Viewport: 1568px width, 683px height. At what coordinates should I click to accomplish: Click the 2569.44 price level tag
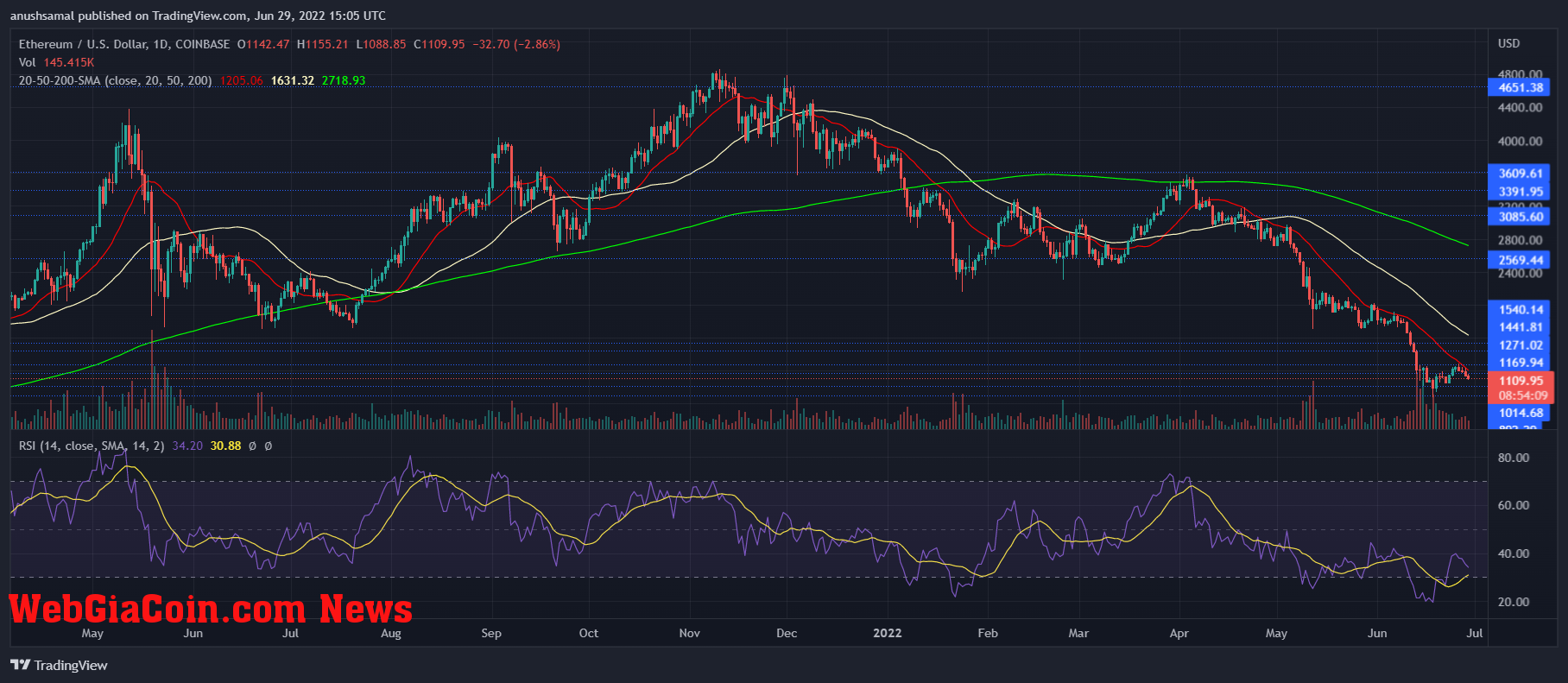coord(1520,260)
